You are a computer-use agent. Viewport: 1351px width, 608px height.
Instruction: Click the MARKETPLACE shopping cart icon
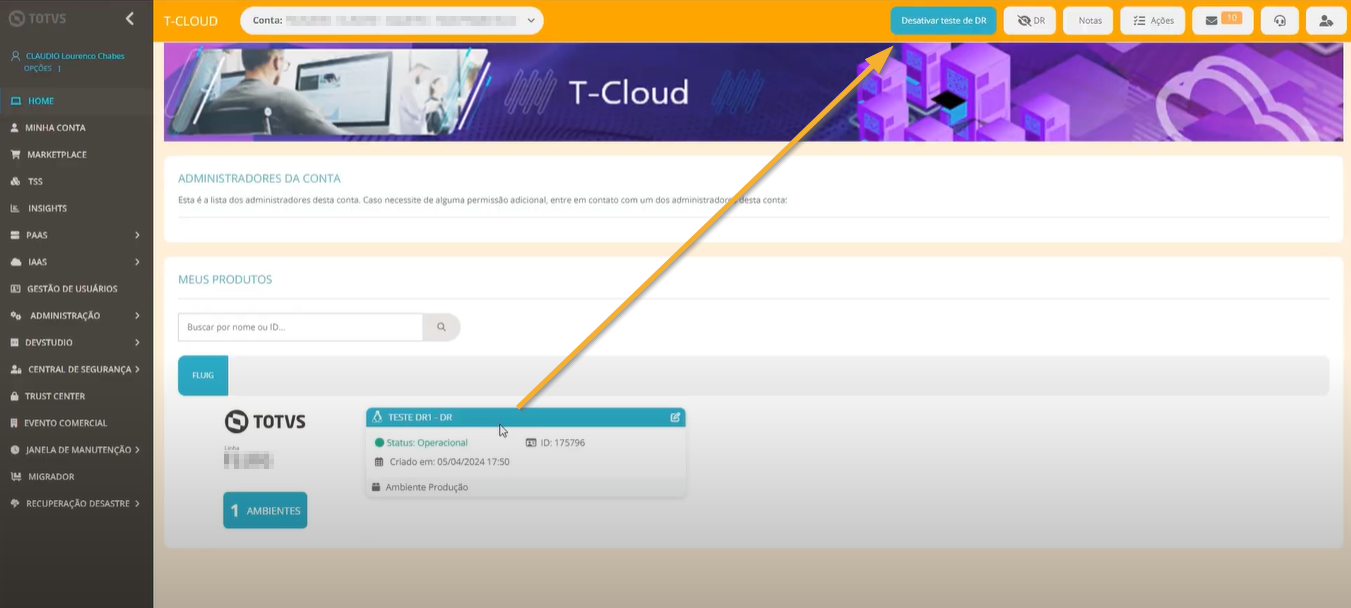(15, 155)
